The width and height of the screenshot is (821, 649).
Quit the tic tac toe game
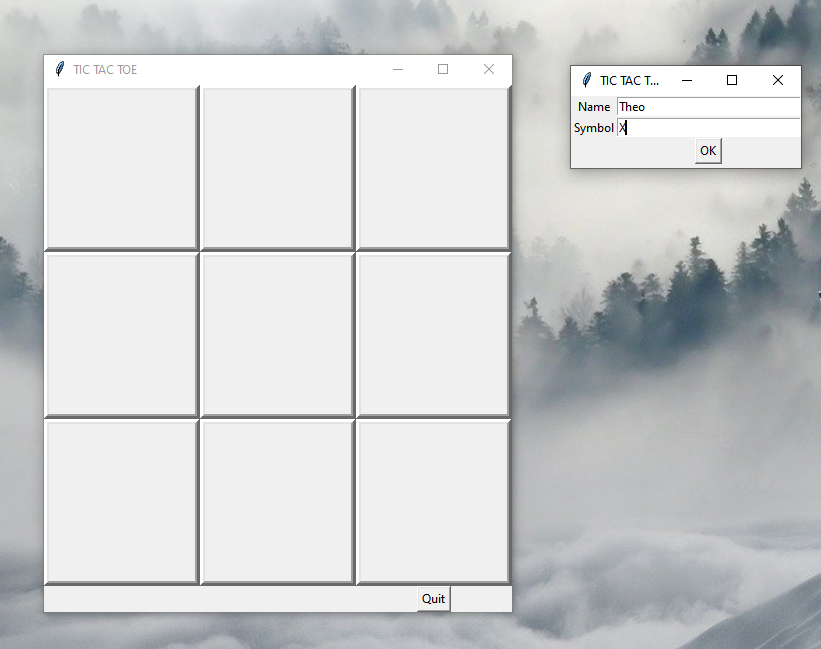point(434,599)
